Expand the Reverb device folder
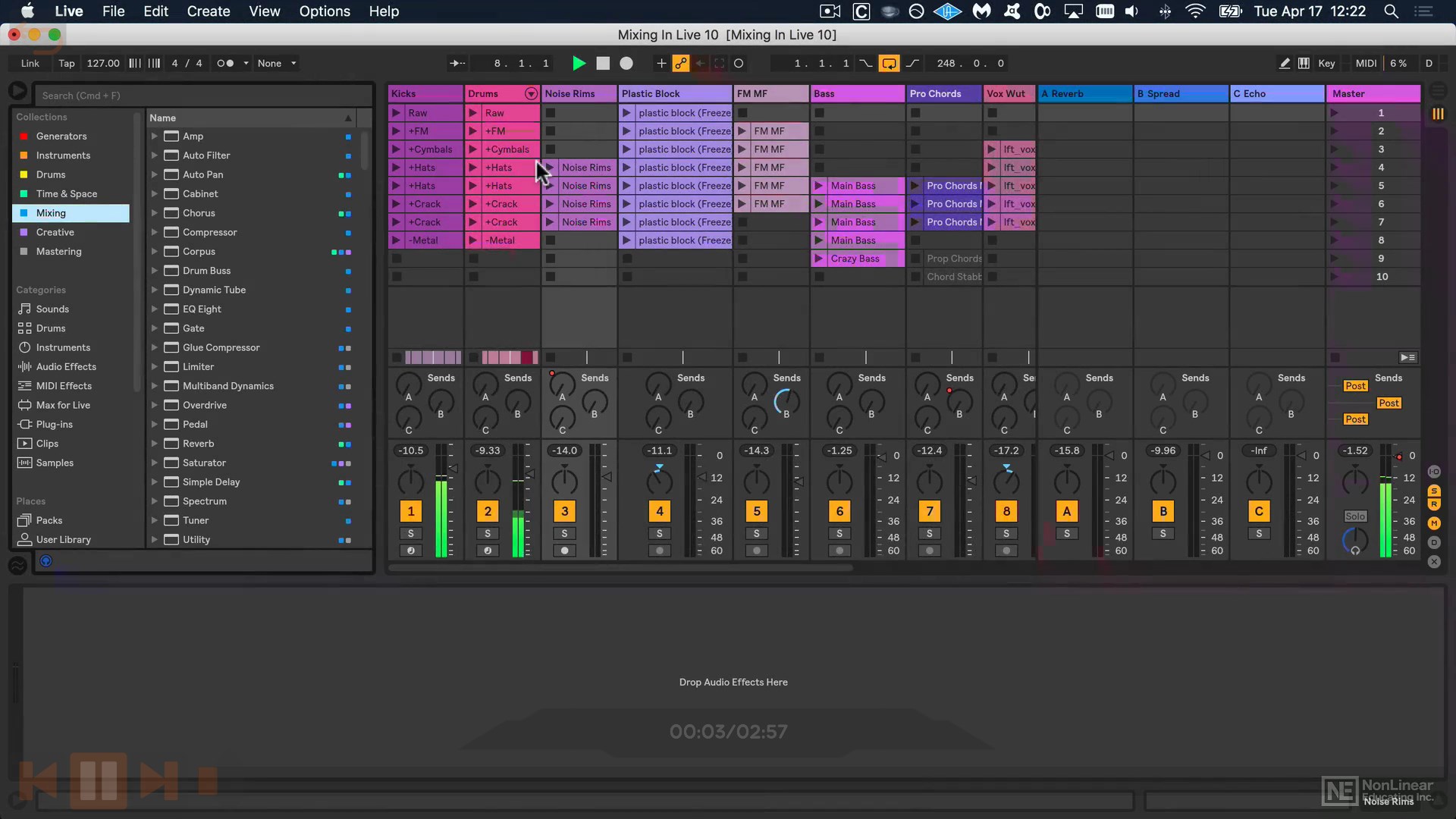 pyautogui.click(x=154, y=444)
